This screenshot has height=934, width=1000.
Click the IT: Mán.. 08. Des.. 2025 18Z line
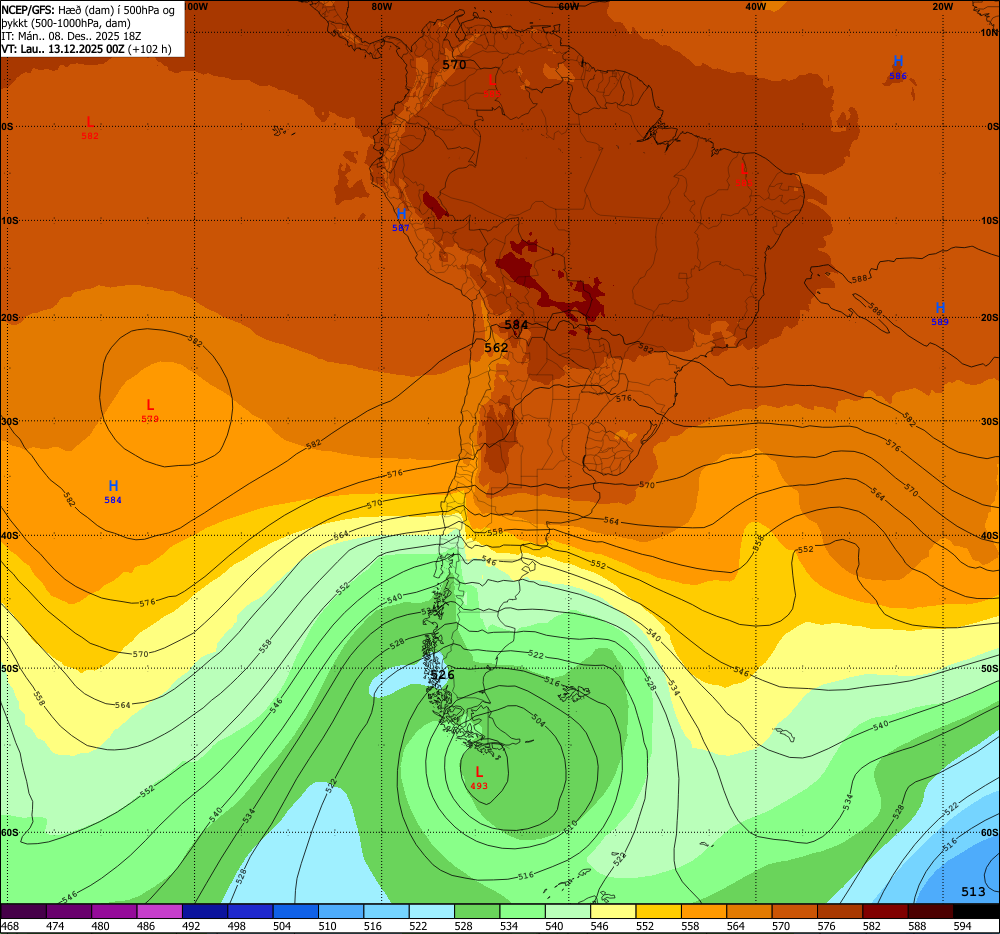71,36
